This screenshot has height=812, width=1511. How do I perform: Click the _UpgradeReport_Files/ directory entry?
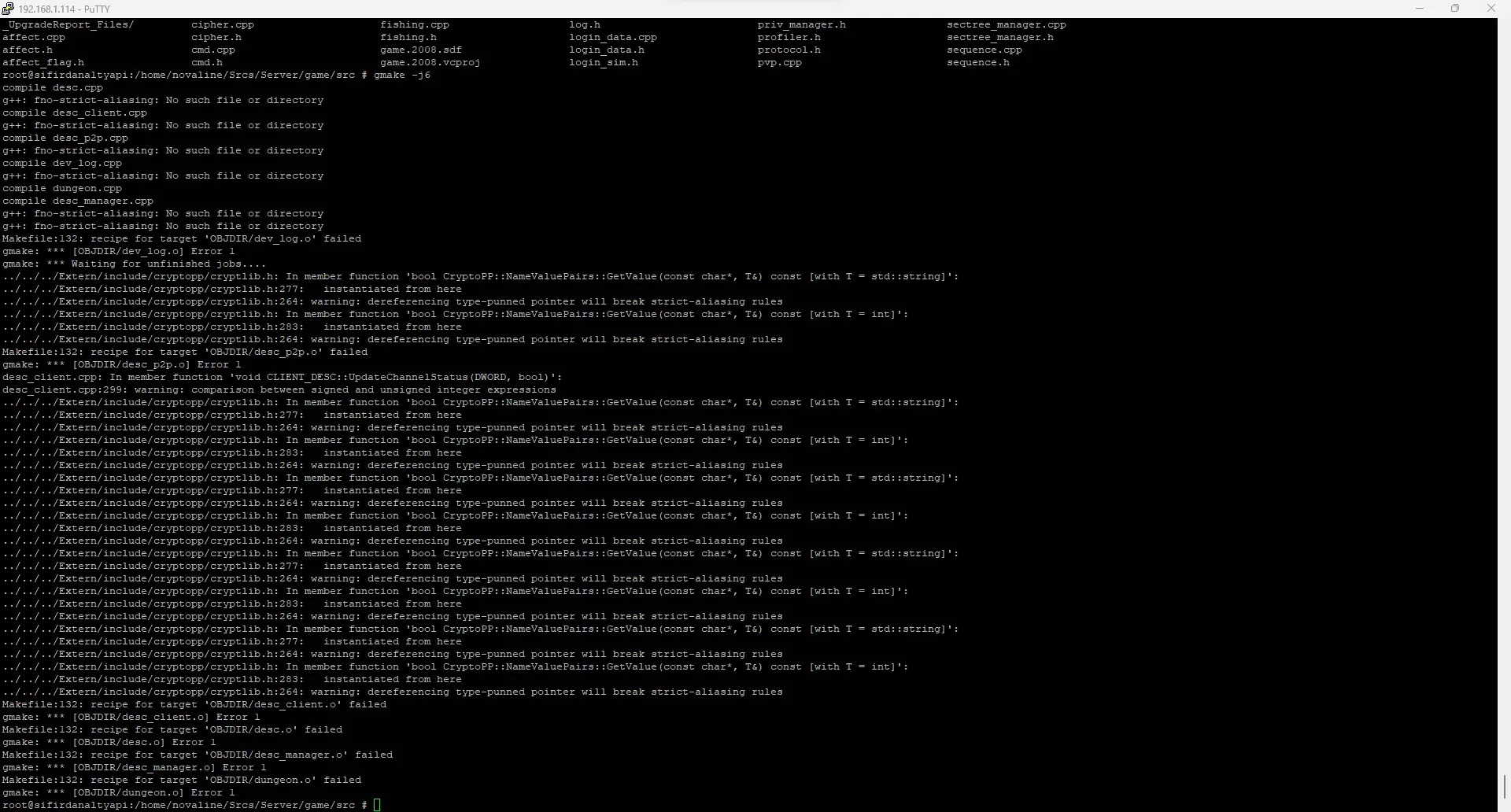[68, 24]
